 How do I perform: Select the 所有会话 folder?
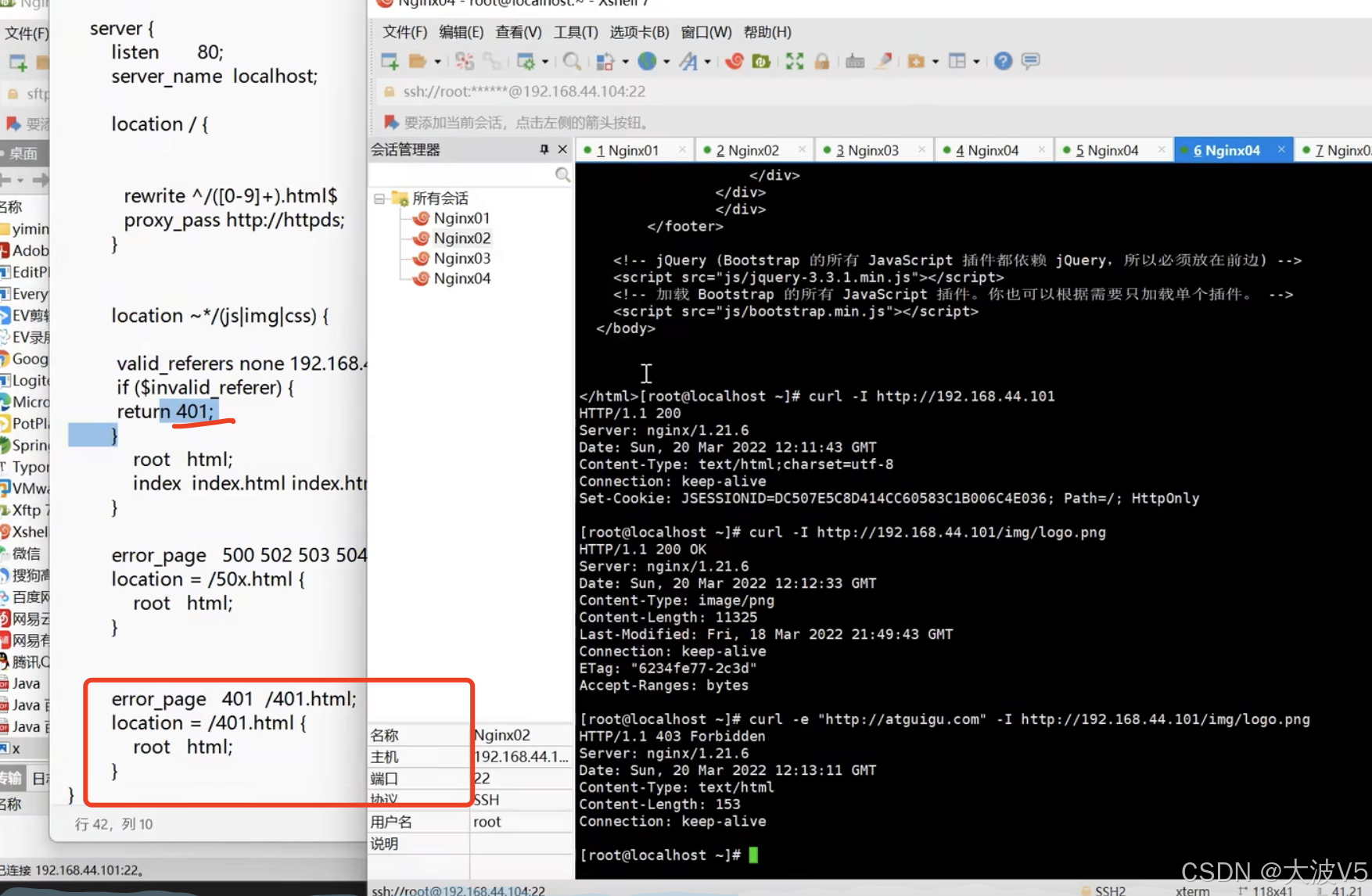coord(440,199)
